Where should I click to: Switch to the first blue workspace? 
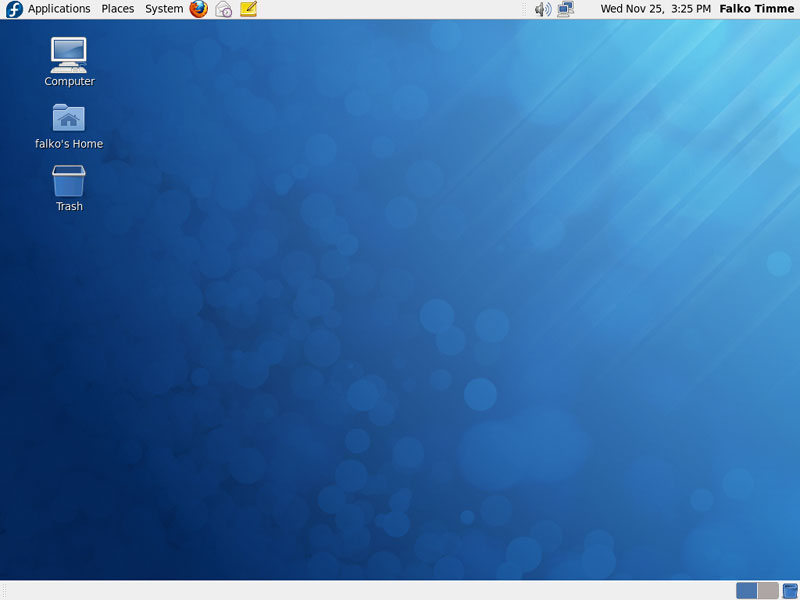click(x=747, y=590)
